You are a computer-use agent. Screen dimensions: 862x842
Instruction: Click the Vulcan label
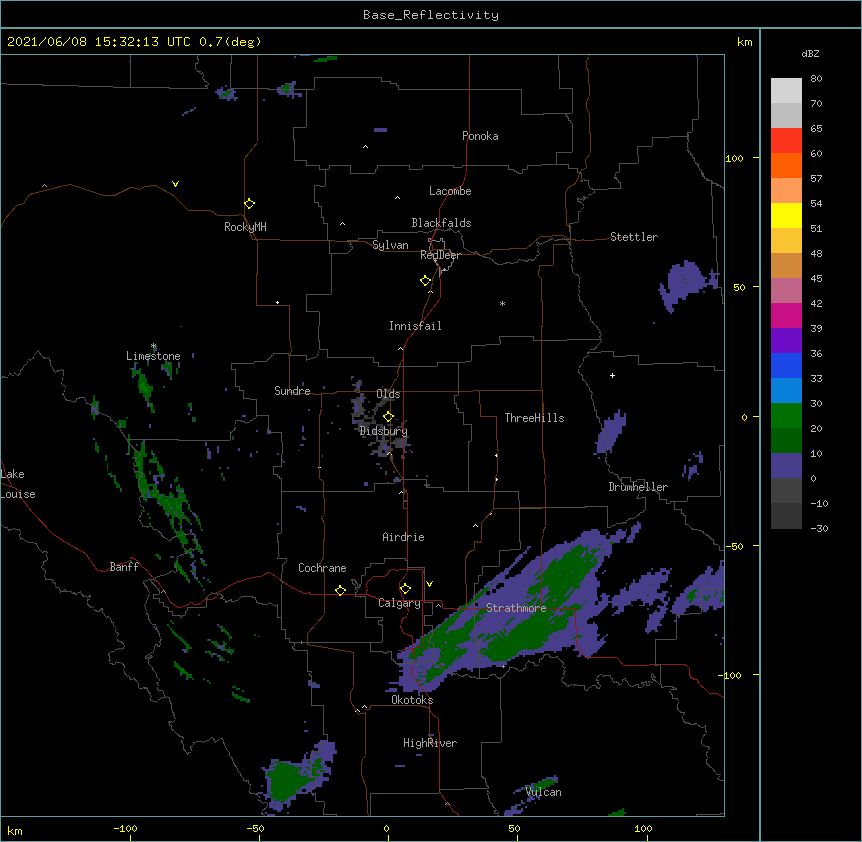pyautogui.click(x=543, y=792)
